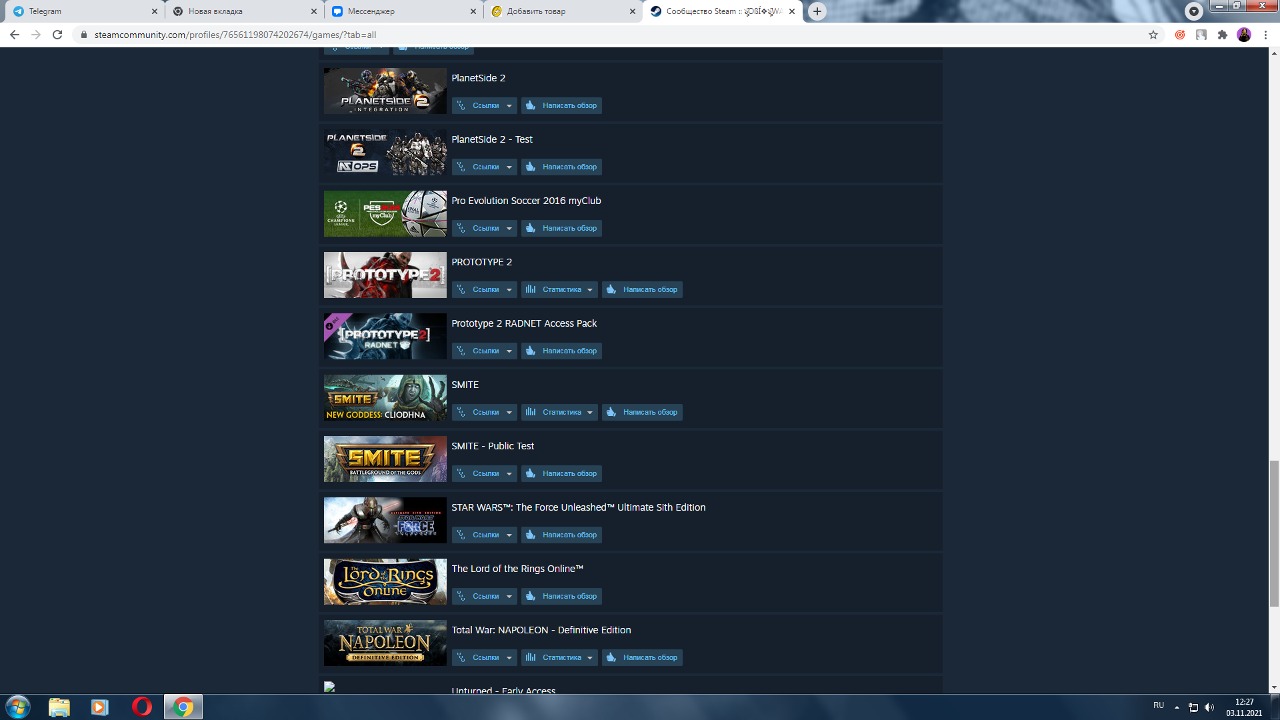Switch to the Telegram browser tab
This screenshot has height=720, width=1280.
click(82, 11)
